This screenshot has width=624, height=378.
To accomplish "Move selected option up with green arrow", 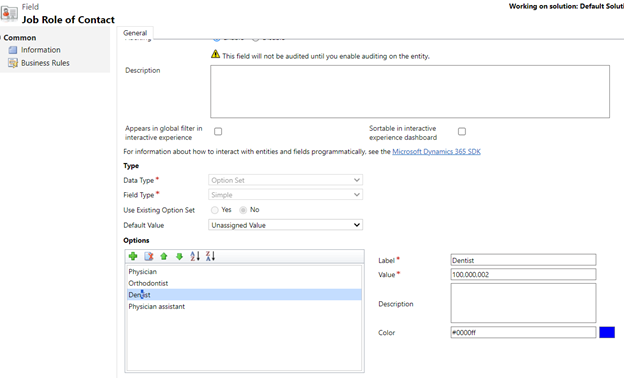I will tap(164, 256).
